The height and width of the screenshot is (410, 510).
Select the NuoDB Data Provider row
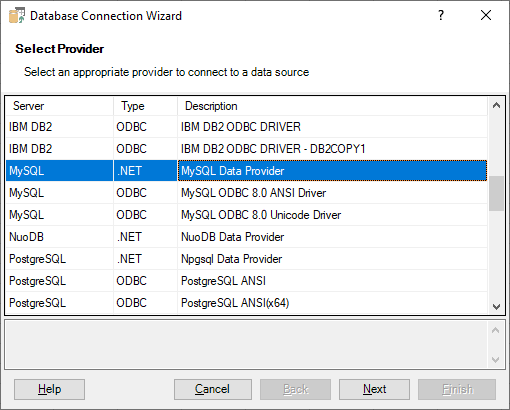pos(247,237)
